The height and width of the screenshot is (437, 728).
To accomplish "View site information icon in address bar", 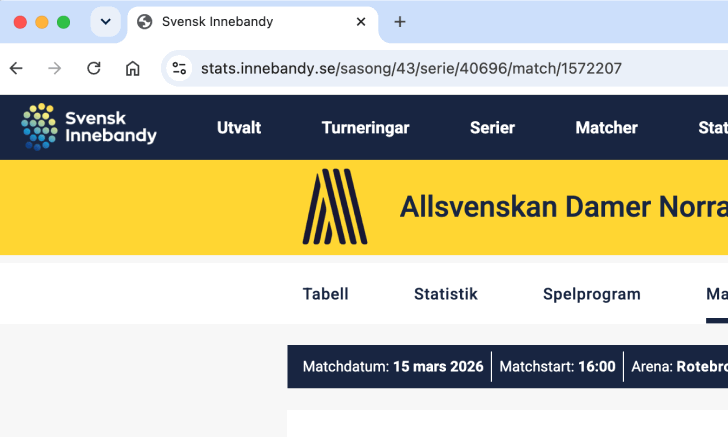I will click(179, 68).
